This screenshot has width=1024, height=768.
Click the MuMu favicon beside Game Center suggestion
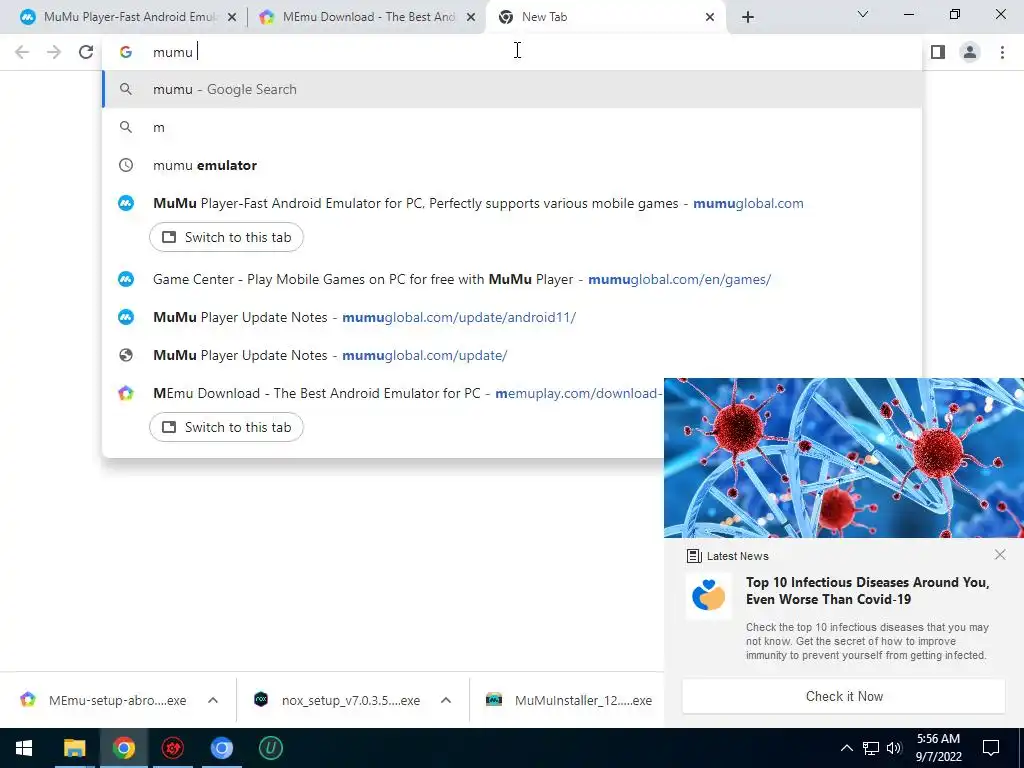pyautogui.click(x=126, y=280)
